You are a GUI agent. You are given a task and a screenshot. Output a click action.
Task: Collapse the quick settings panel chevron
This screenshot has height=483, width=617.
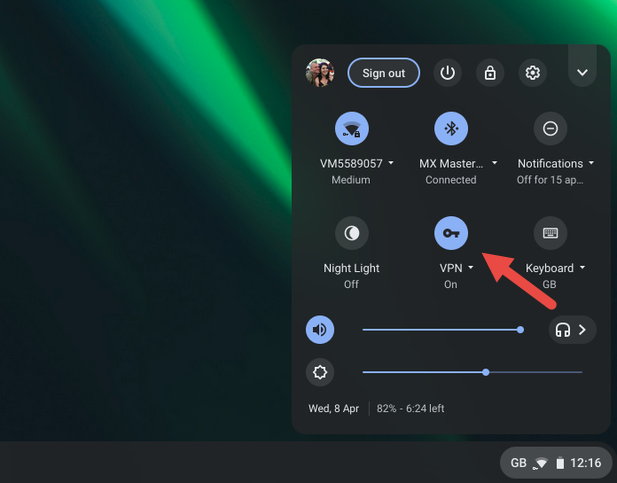(582, 72)
